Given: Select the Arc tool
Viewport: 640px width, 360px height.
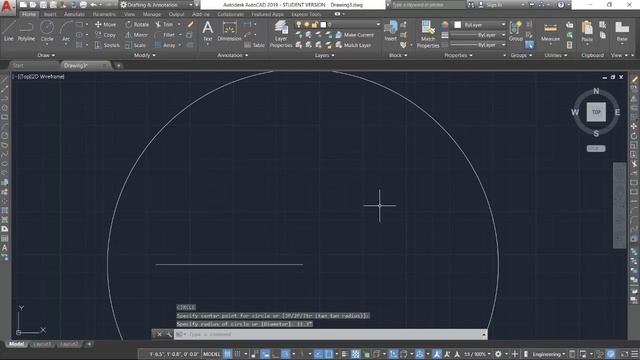Looking at the screenshot, I should click(66, 31).
